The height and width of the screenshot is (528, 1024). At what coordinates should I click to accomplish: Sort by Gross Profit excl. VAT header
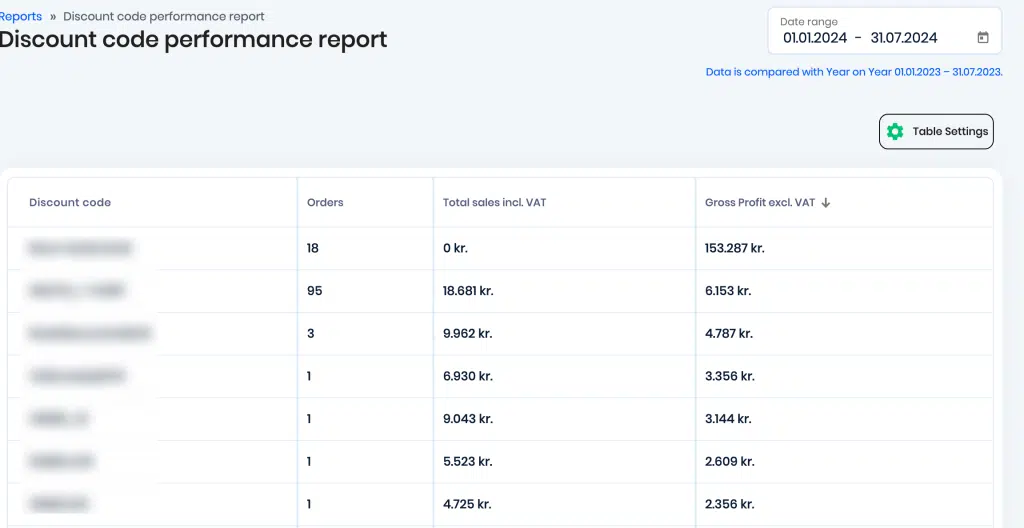pos(760,203)
